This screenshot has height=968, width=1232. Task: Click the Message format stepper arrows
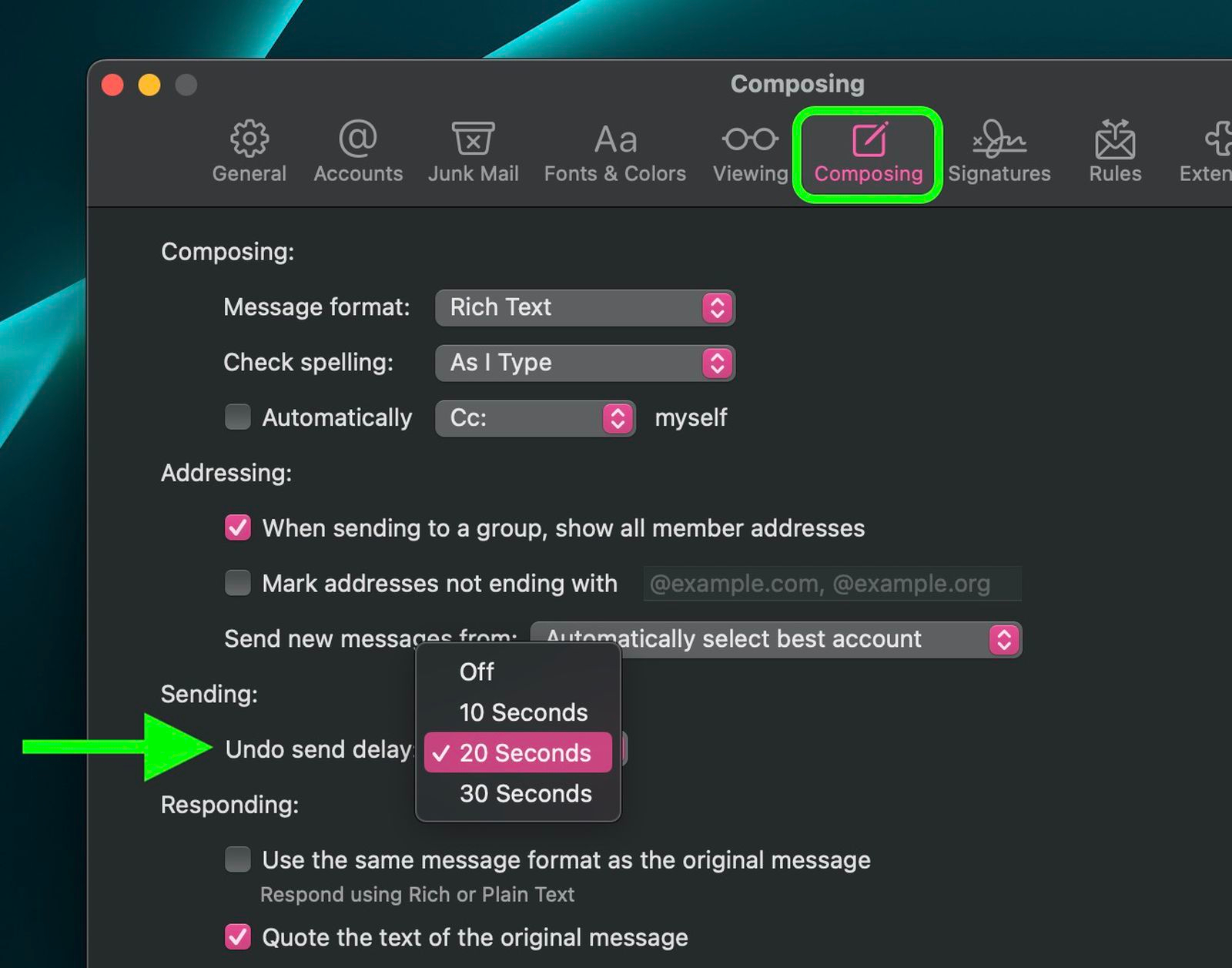click(717, 308)
